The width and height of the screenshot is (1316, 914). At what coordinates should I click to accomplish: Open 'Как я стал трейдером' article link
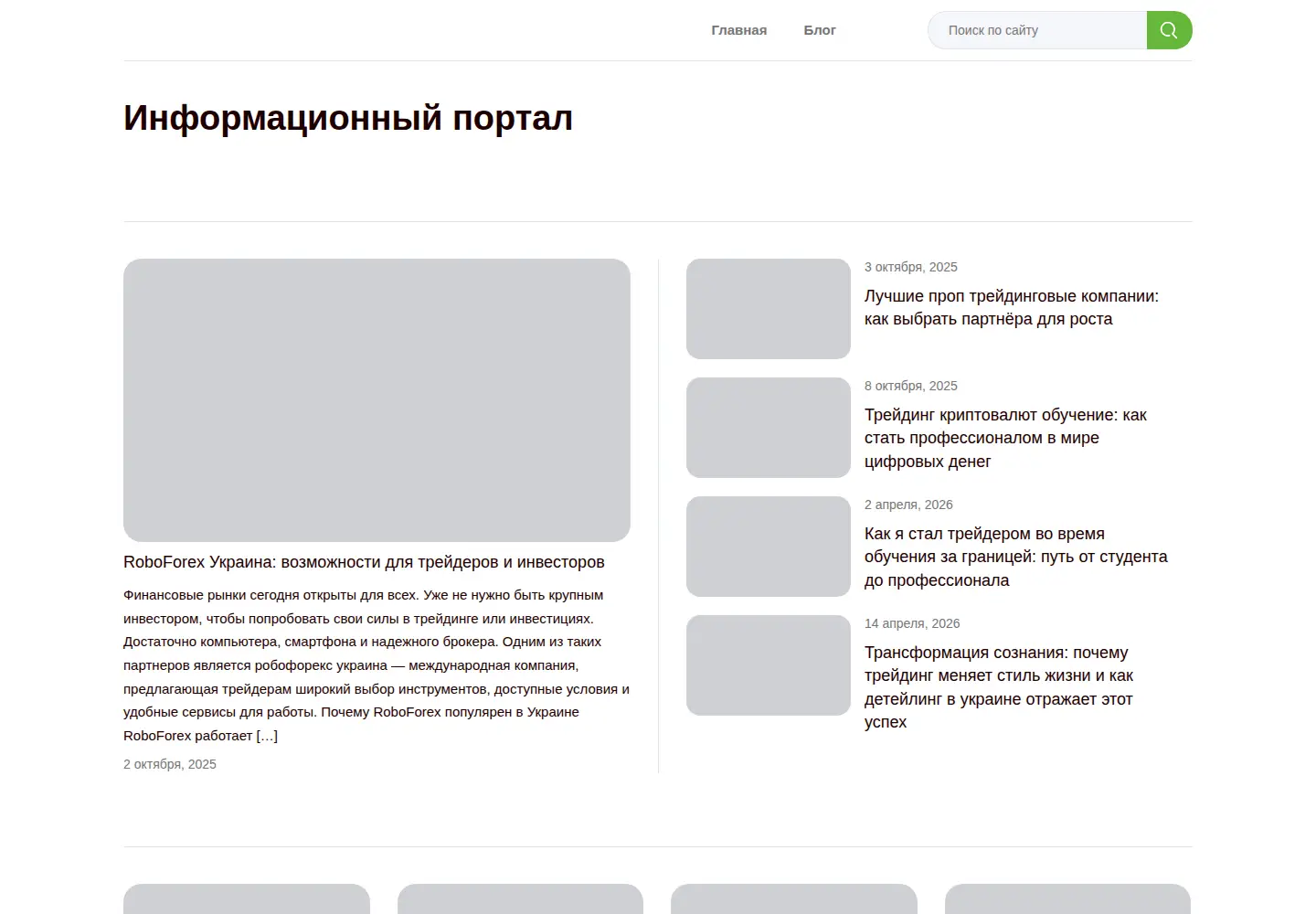1016,557
